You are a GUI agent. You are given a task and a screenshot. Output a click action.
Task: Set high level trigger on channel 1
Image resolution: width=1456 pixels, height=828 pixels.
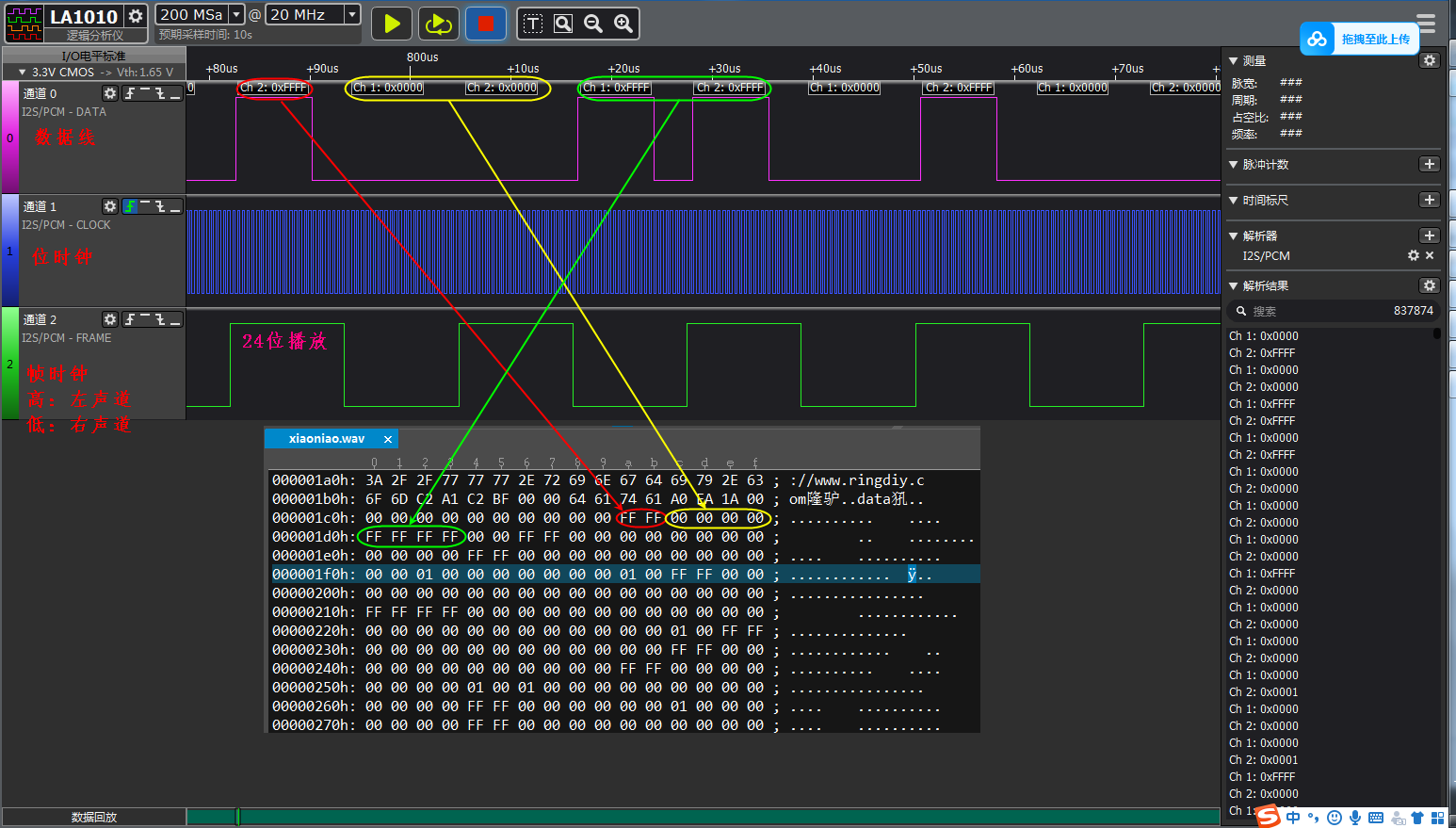(145, 206)
